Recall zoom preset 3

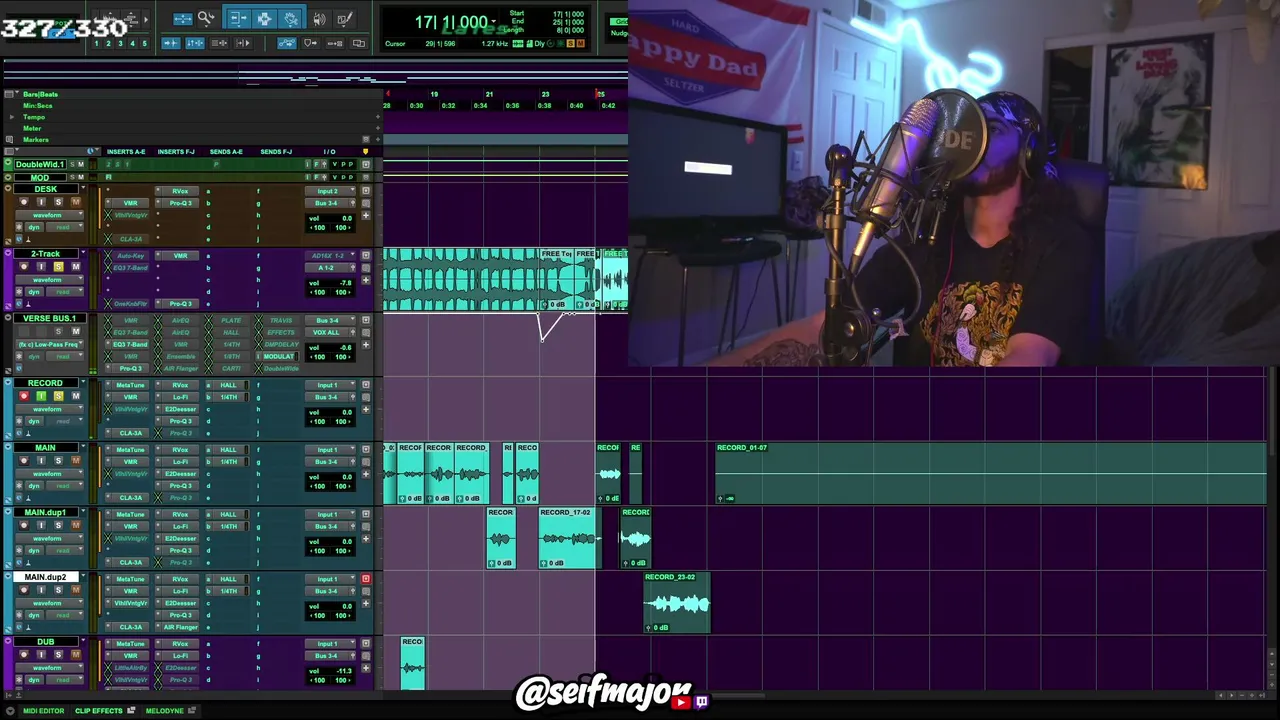120,43
